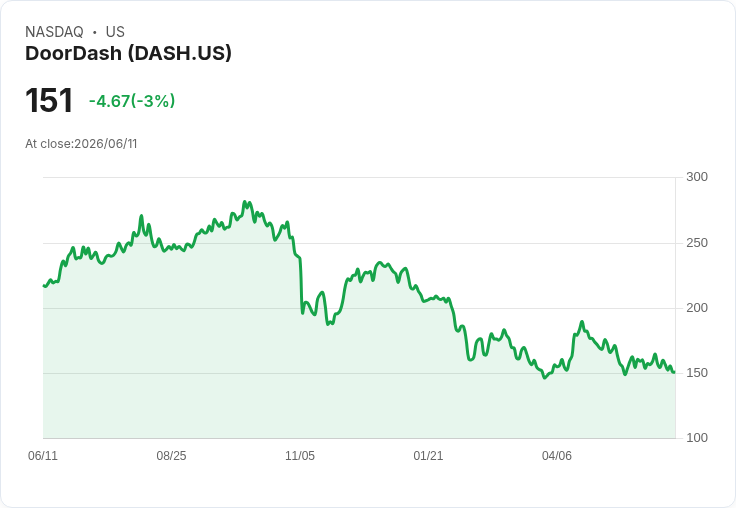Click the DoorDash (DASH.US) stock title
Image resolution: width=736 pixels, height=508 pixels.
click(128, 54)
